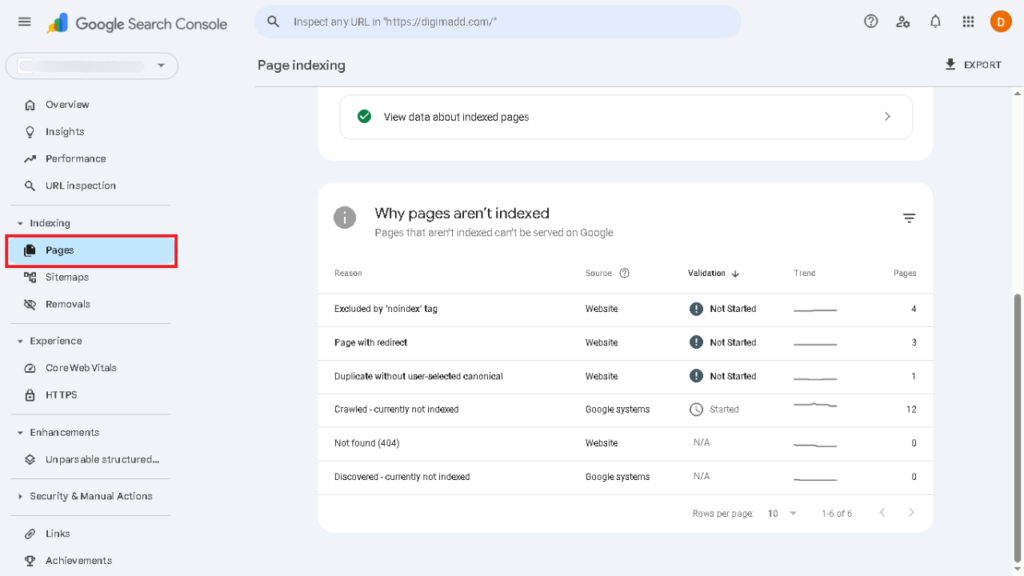Click the URL inspection search field
This screenshot has width=1024, height=576.
click(x=500, y=22)
